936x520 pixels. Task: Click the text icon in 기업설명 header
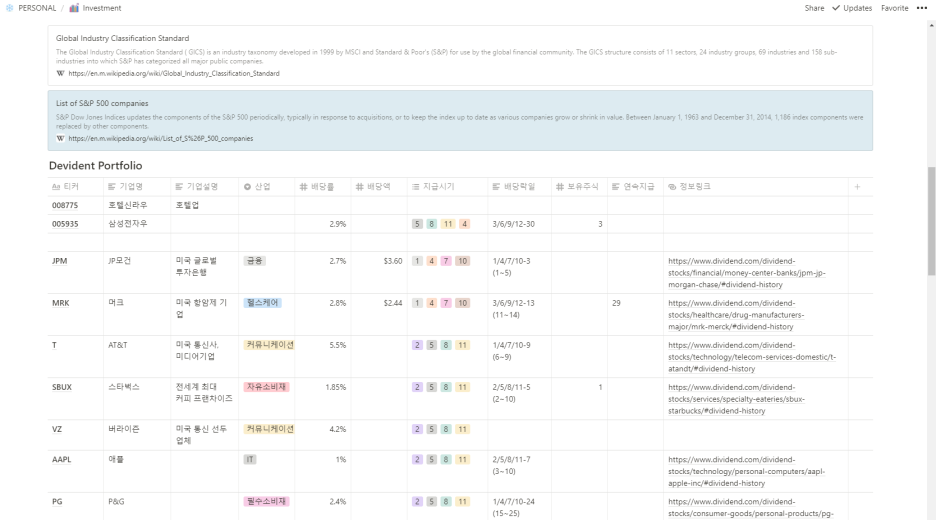click(179, 187)
